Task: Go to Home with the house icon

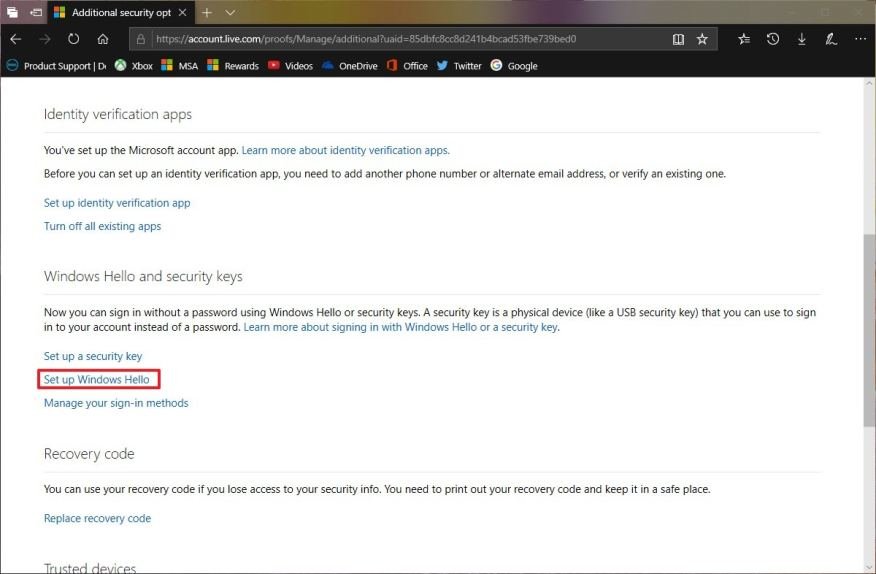Action: (x=103, y=39)
